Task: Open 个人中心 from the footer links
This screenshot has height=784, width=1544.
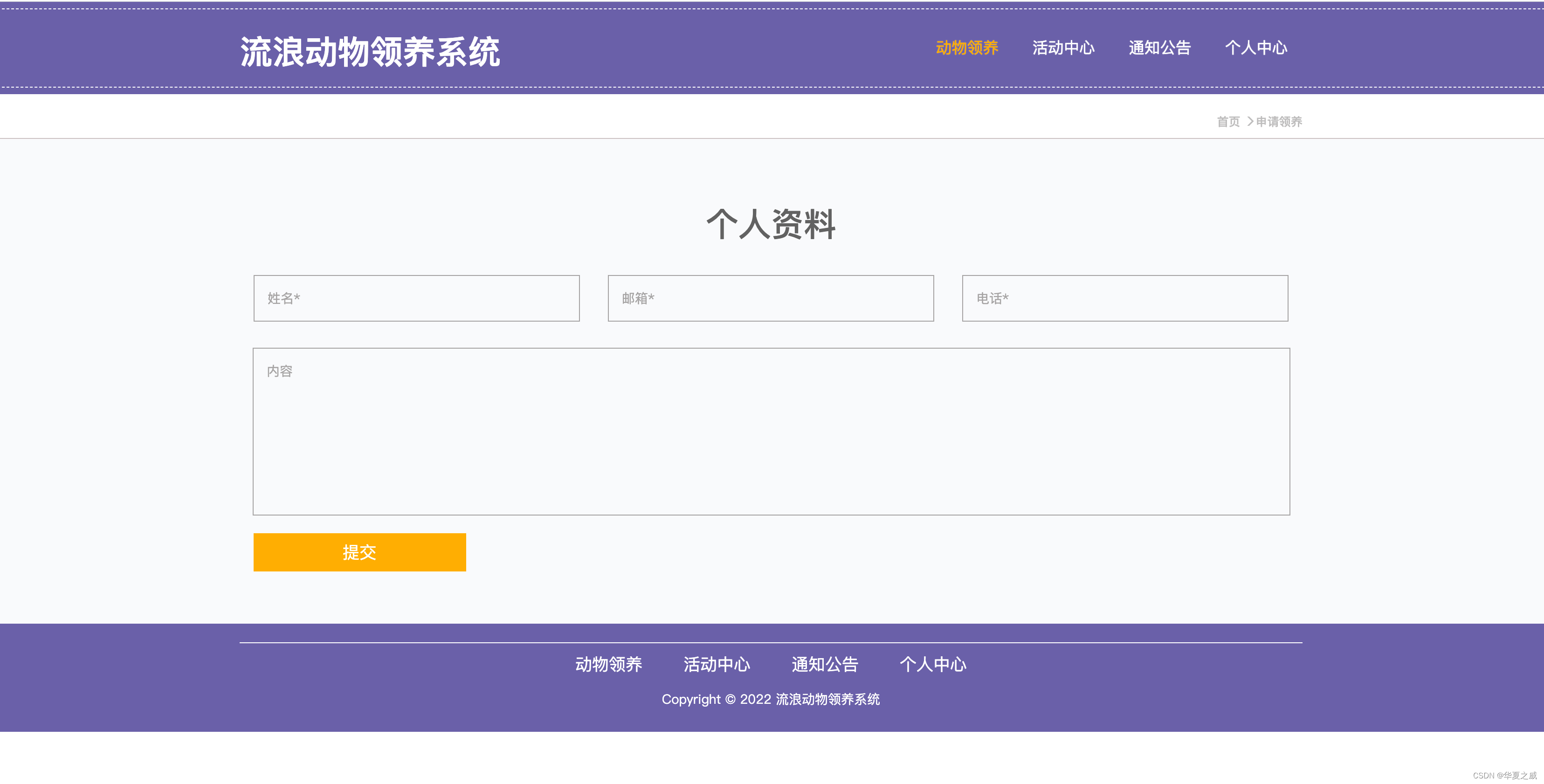Action: point(933,664)
